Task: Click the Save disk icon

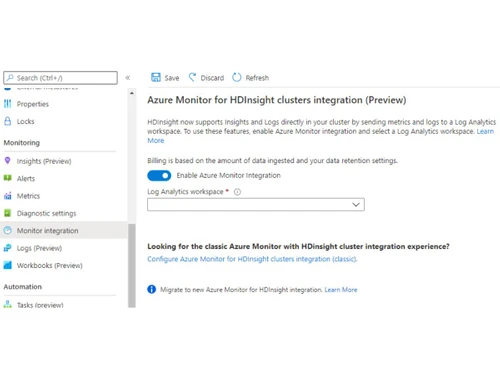Action: 156,77
